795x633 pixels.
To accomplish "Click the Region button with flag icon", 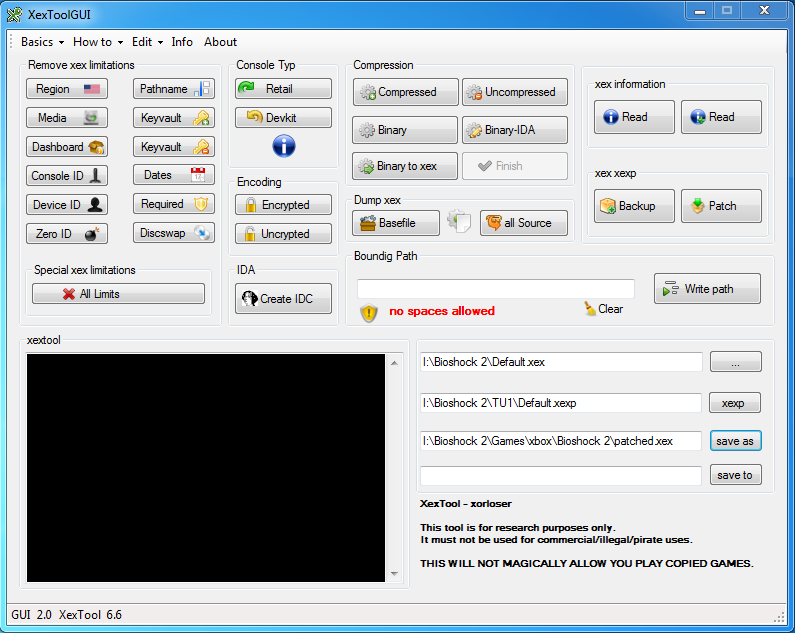I will click(x=67, y=89).
